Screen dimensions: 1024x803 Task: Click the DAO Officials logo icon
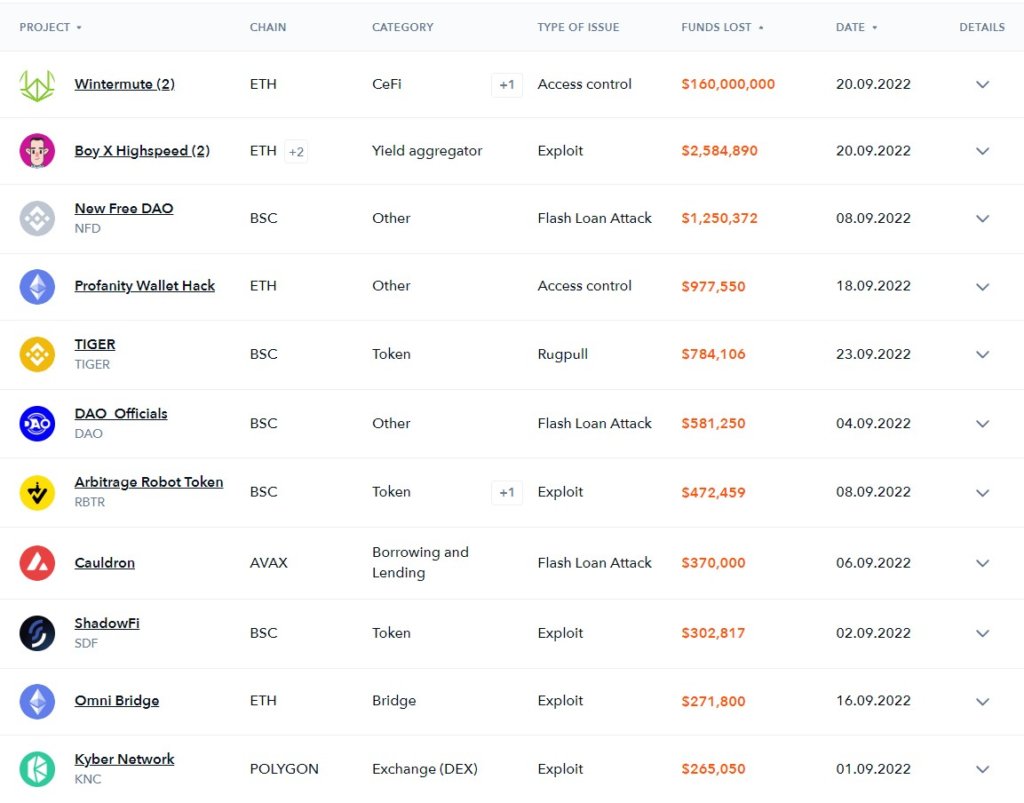(37, 423)
